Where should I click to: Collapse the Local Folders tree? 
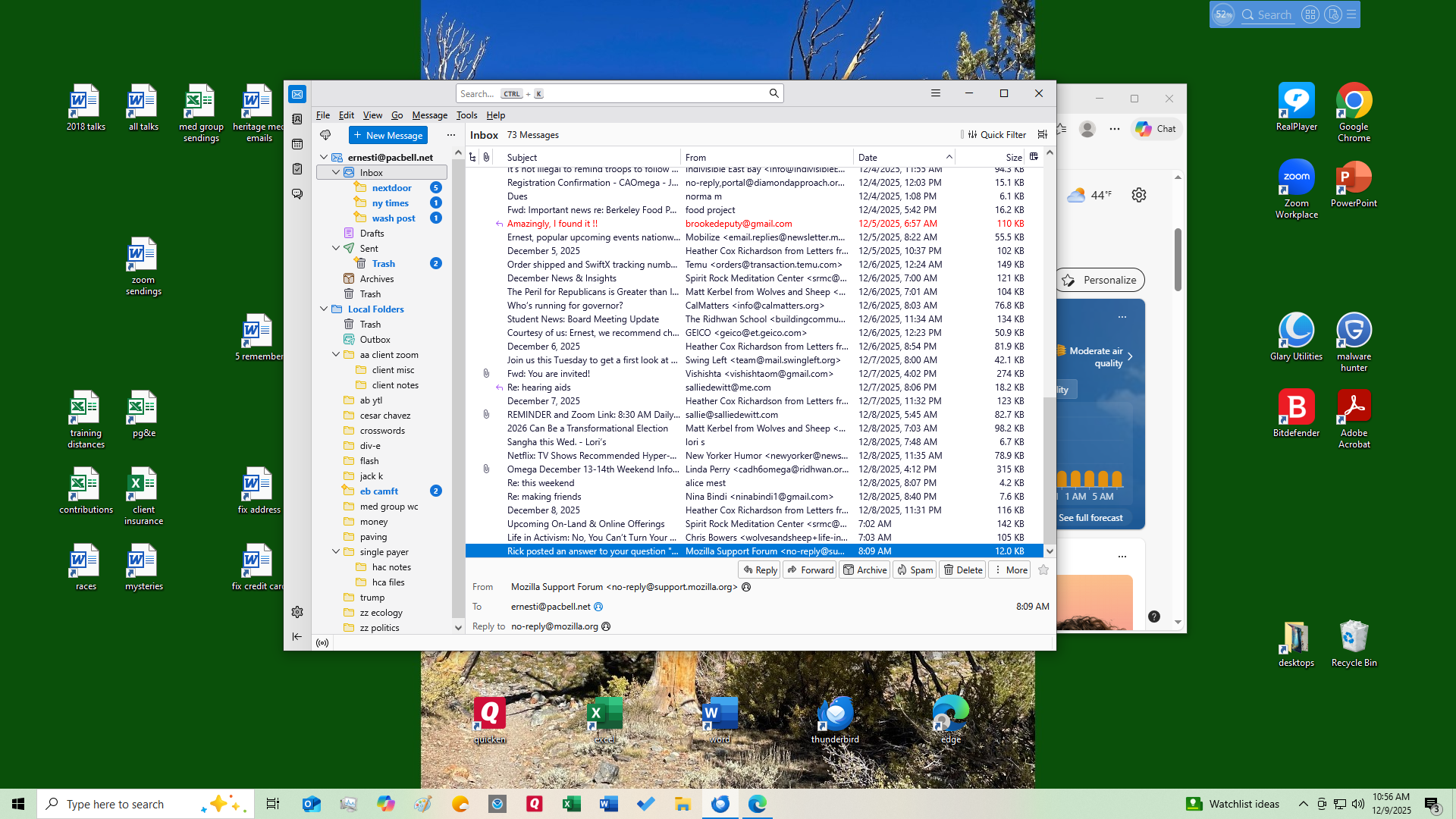pyautogui.click(x=324, y=309)
